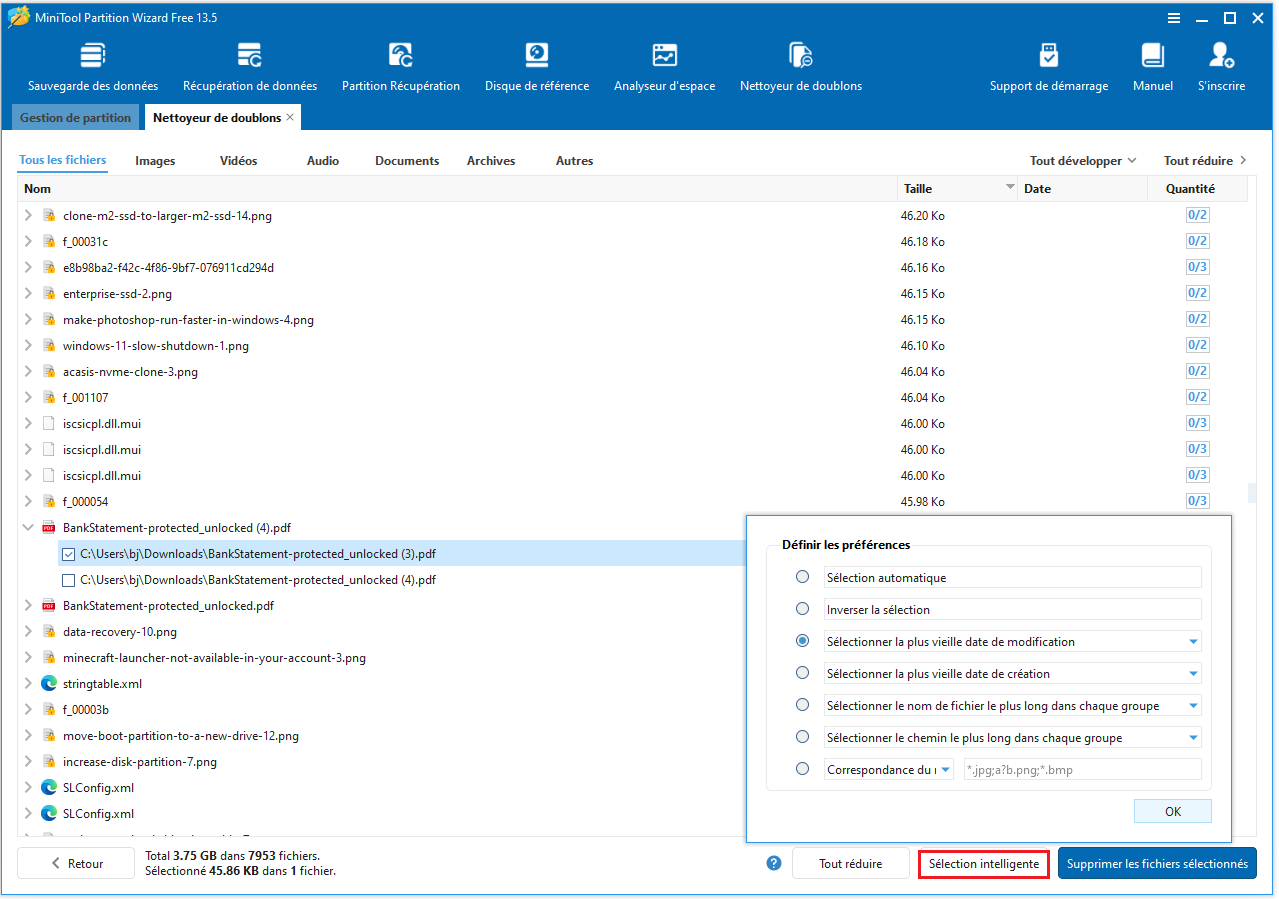The image size is (1279, 899).
Task: Open the Sauvegarde des données tool
Action: click(93, 65)
